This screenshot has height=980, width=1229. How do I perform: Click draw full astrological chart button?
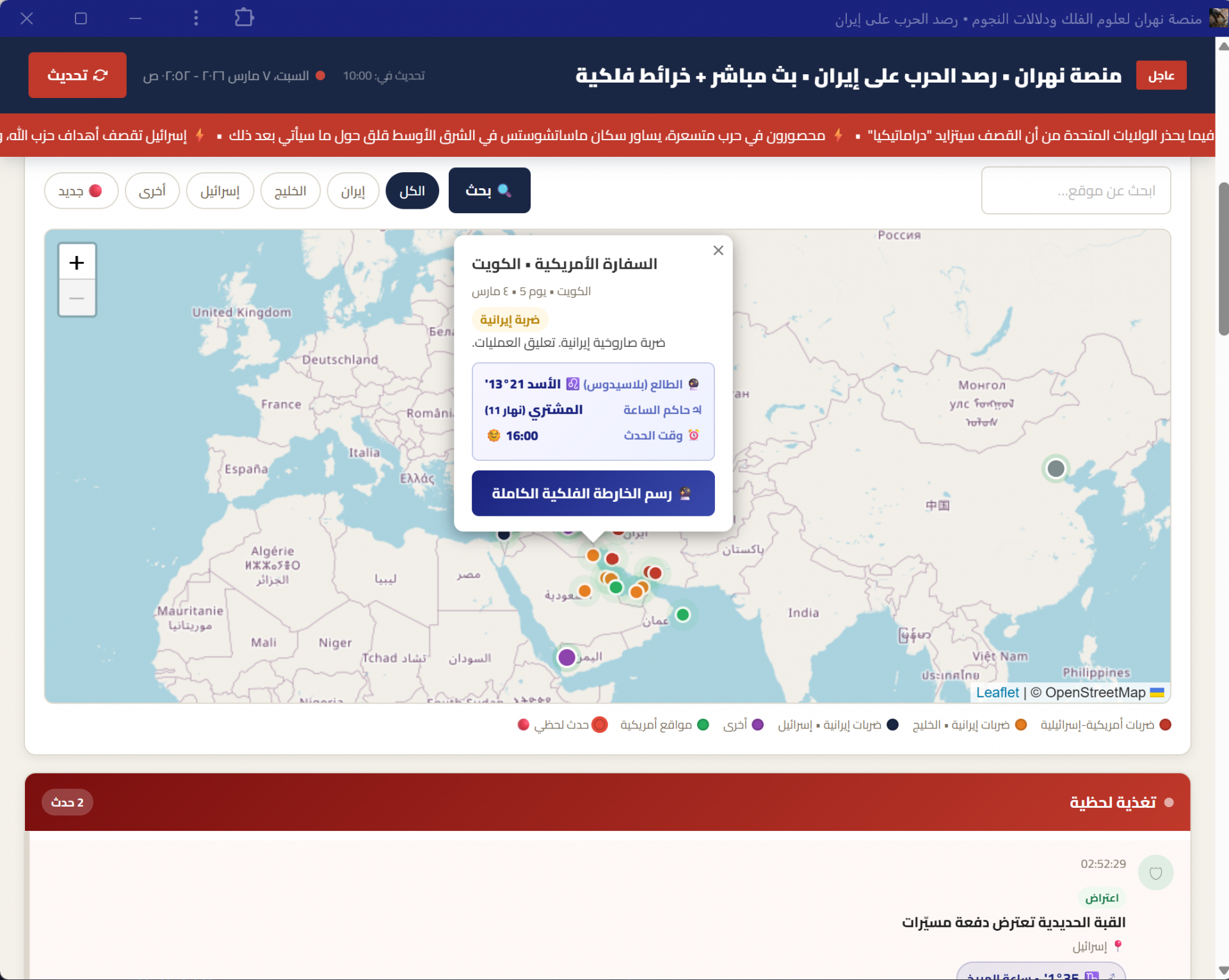pos(593,494)
